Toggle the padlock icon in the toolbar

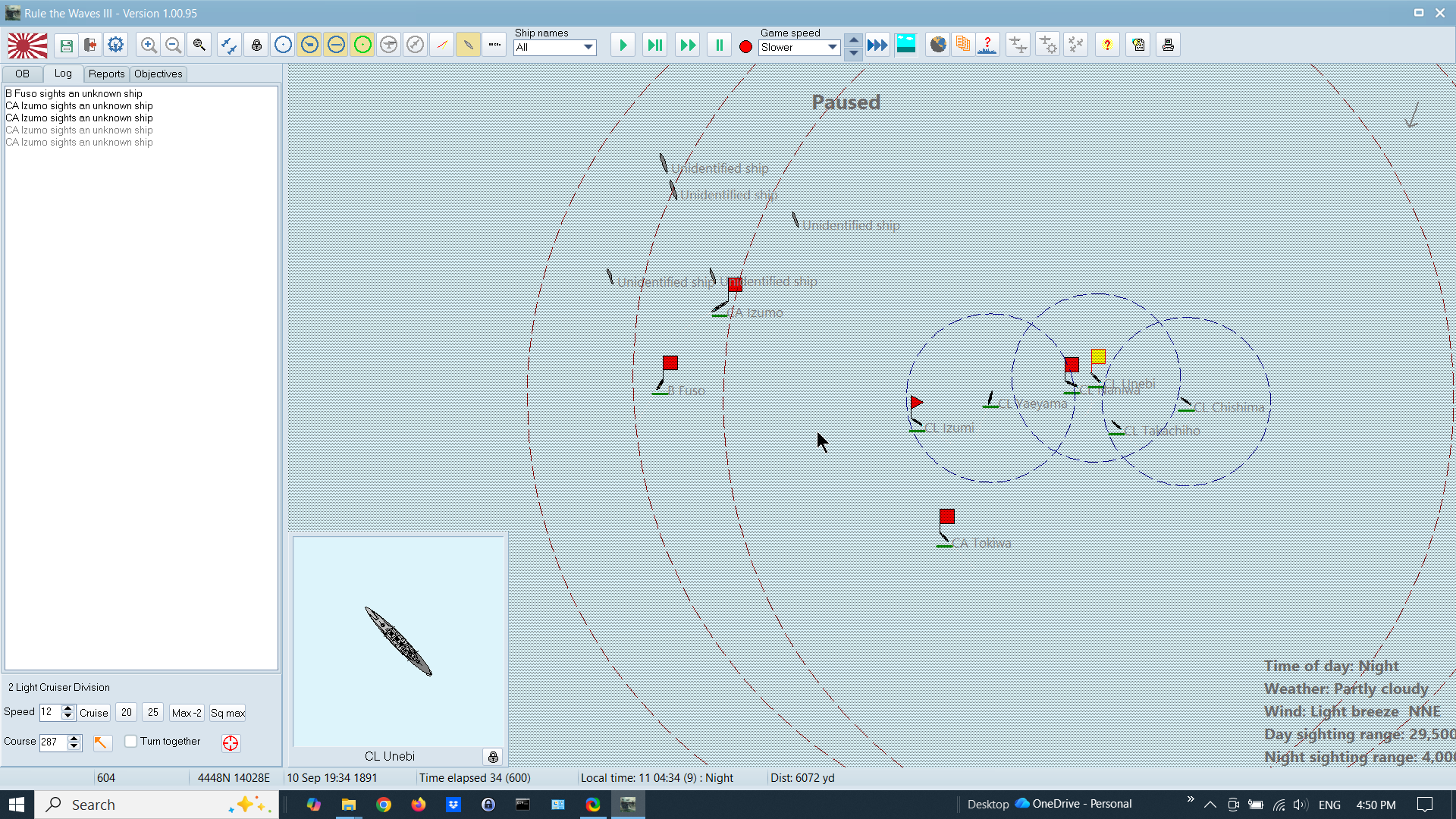256,45
